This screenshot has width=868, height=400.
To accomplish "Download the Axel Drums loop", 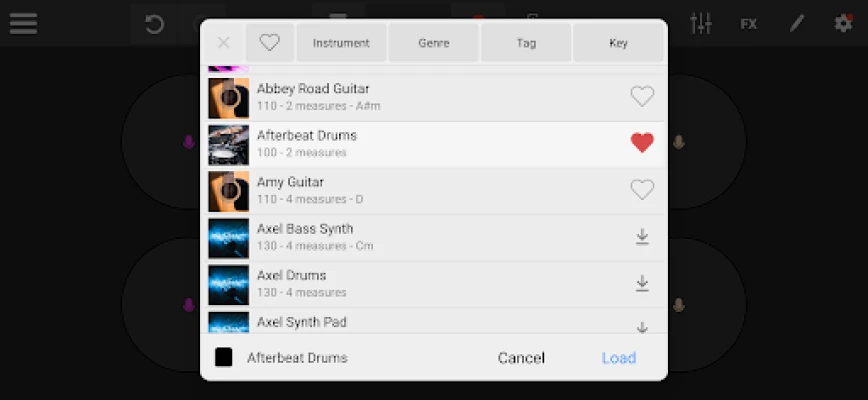I will point(642,283).
